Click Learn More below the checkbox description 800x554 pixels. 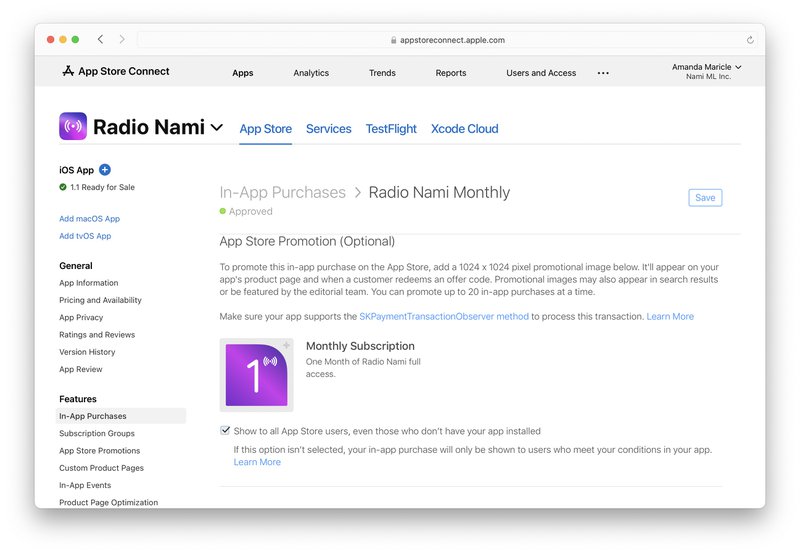tap(257, 462)
